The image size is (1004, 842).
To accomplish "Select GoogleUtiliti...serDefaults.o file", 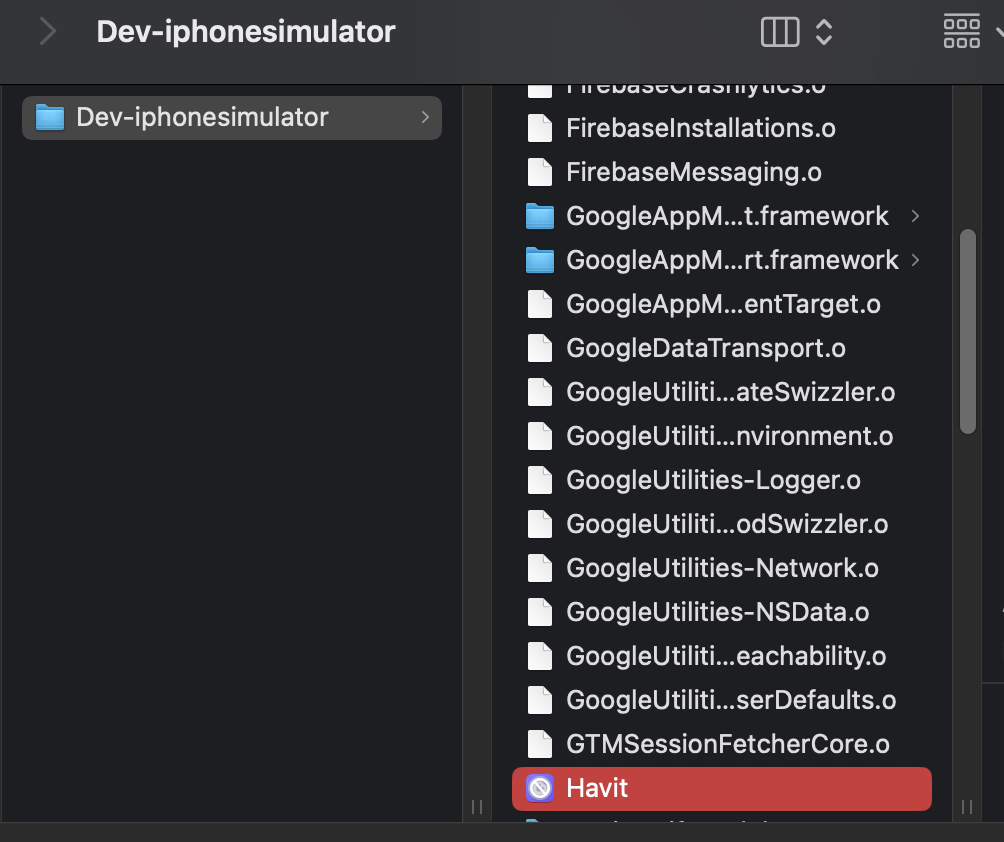I will click(x=722, y=700).
